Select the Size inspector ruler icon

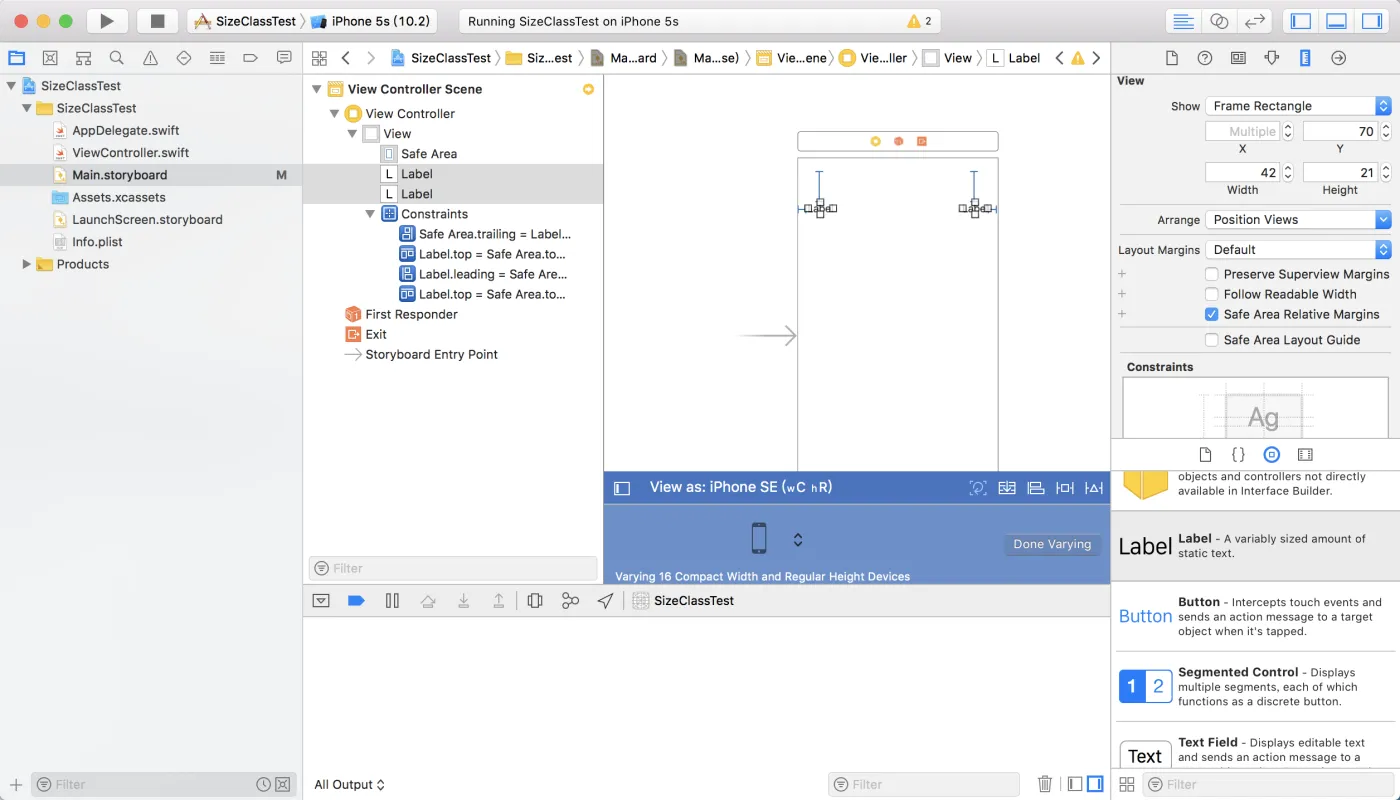(x=1305, y=58)
